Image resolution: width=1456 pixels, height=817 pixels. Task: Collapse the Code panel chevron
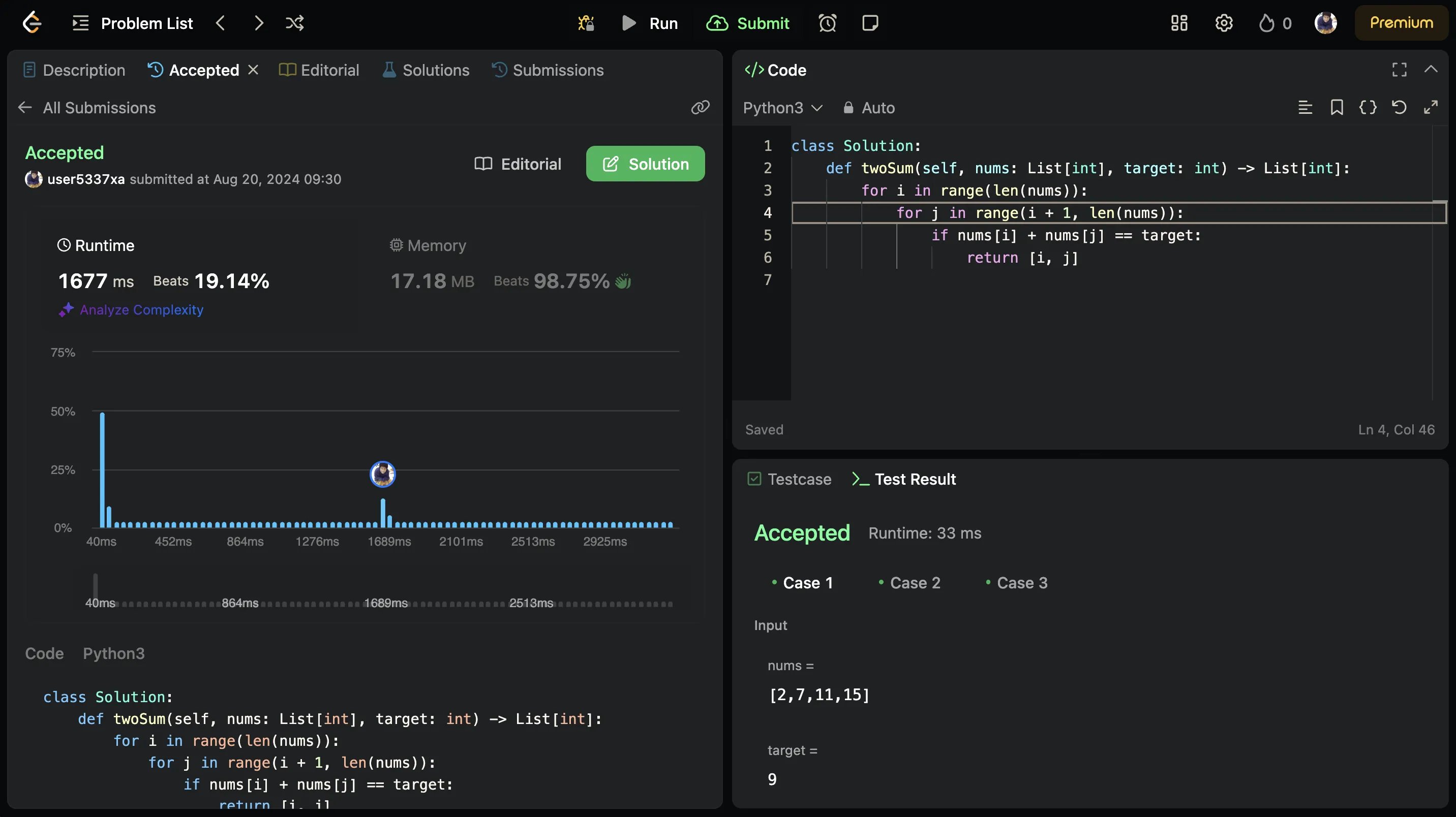[1431, 69]
